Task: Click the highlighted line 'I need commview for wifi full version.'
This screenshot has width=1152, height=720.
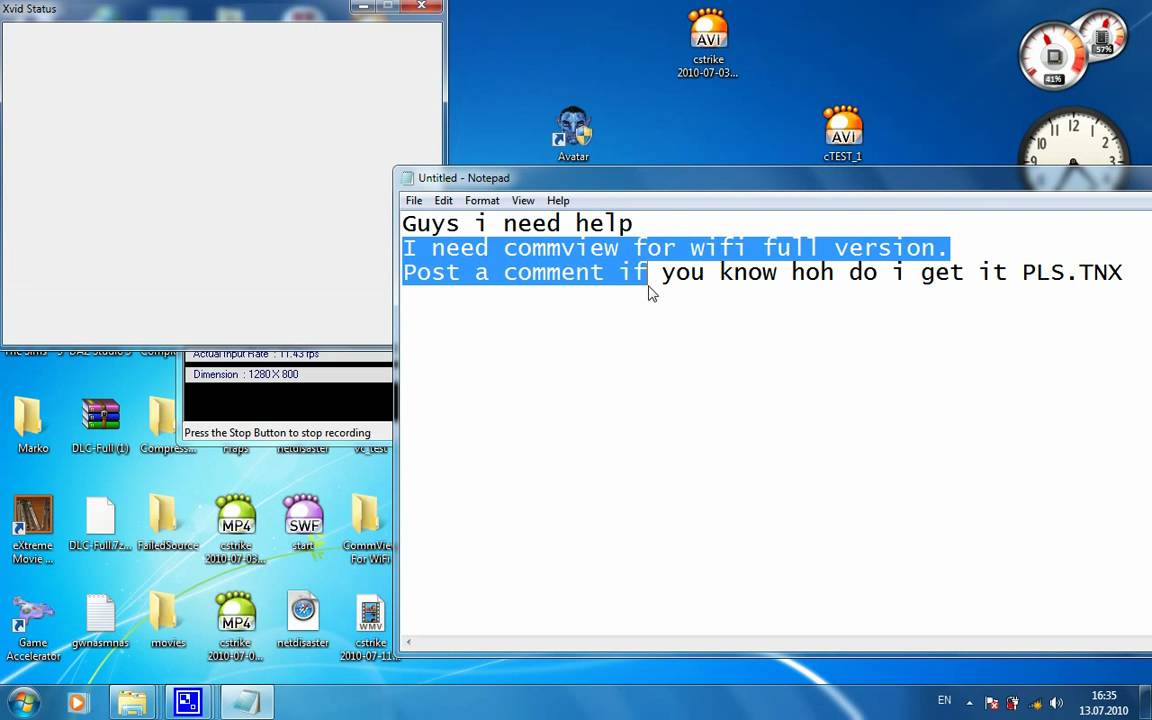Action: pyautogui.click(x=676, y=248)
